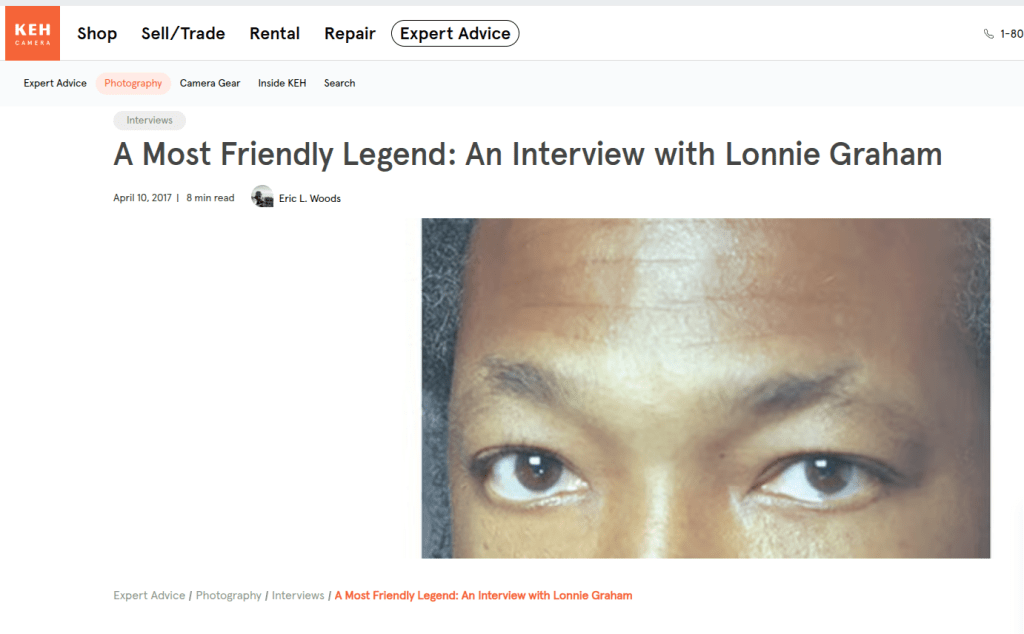Open Search in the sub-navigation
This screenshot has width=1024, height=634.
340,83
